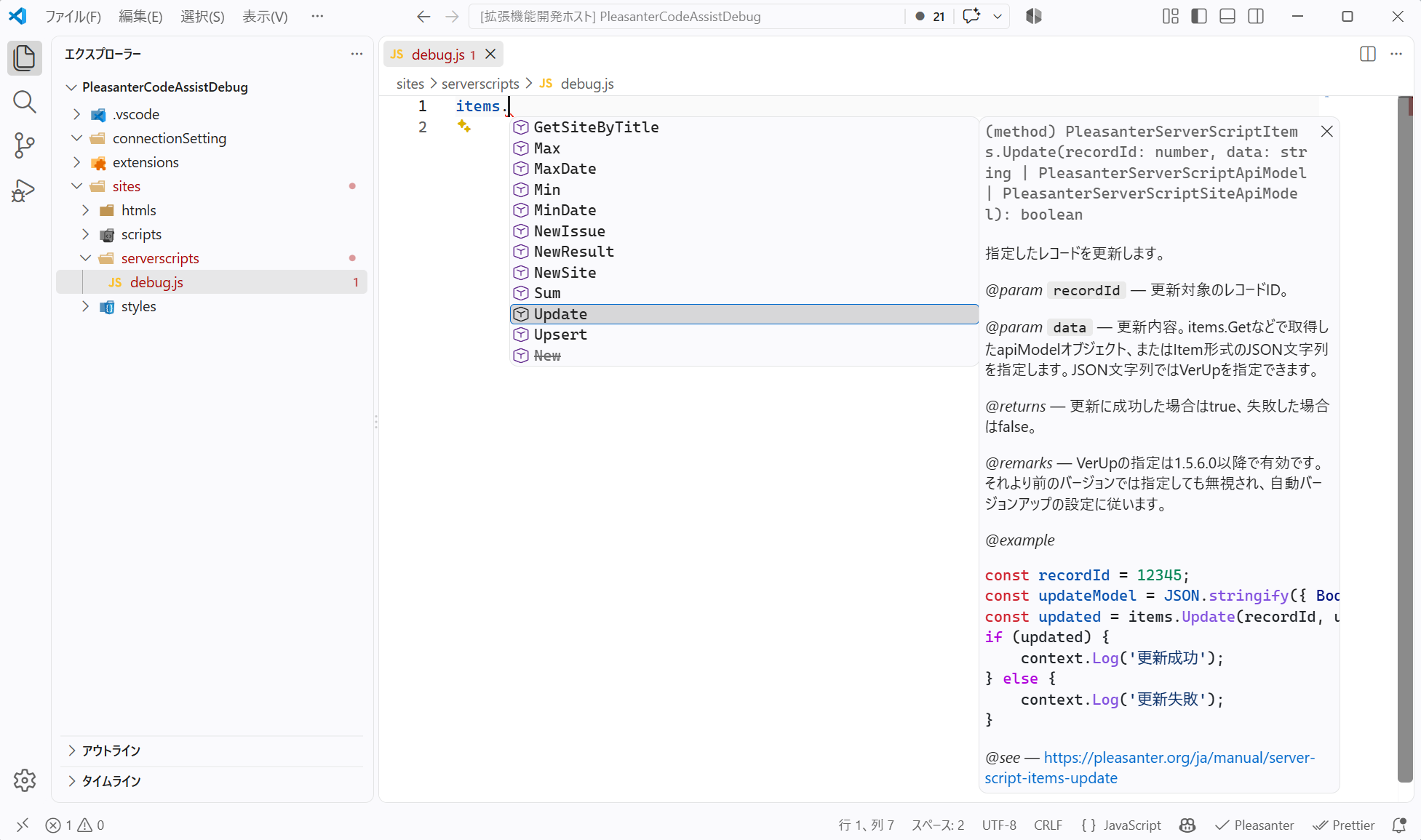1421x840 pixels.
Task: Expand the .vscode folder
Action: [x=77, y=114]
